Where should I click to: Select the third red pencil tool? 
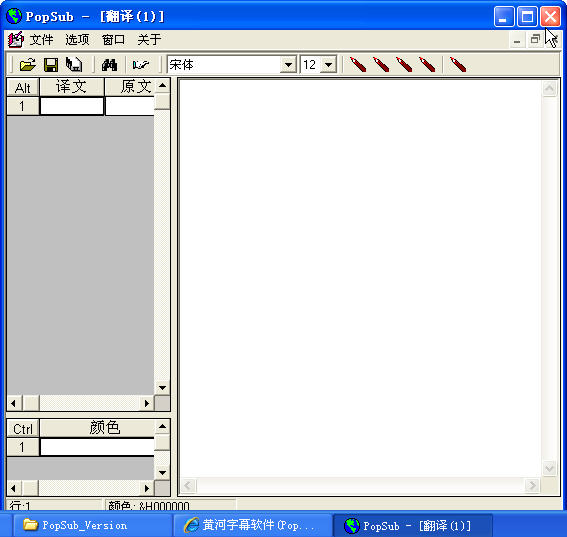point(404,64)
